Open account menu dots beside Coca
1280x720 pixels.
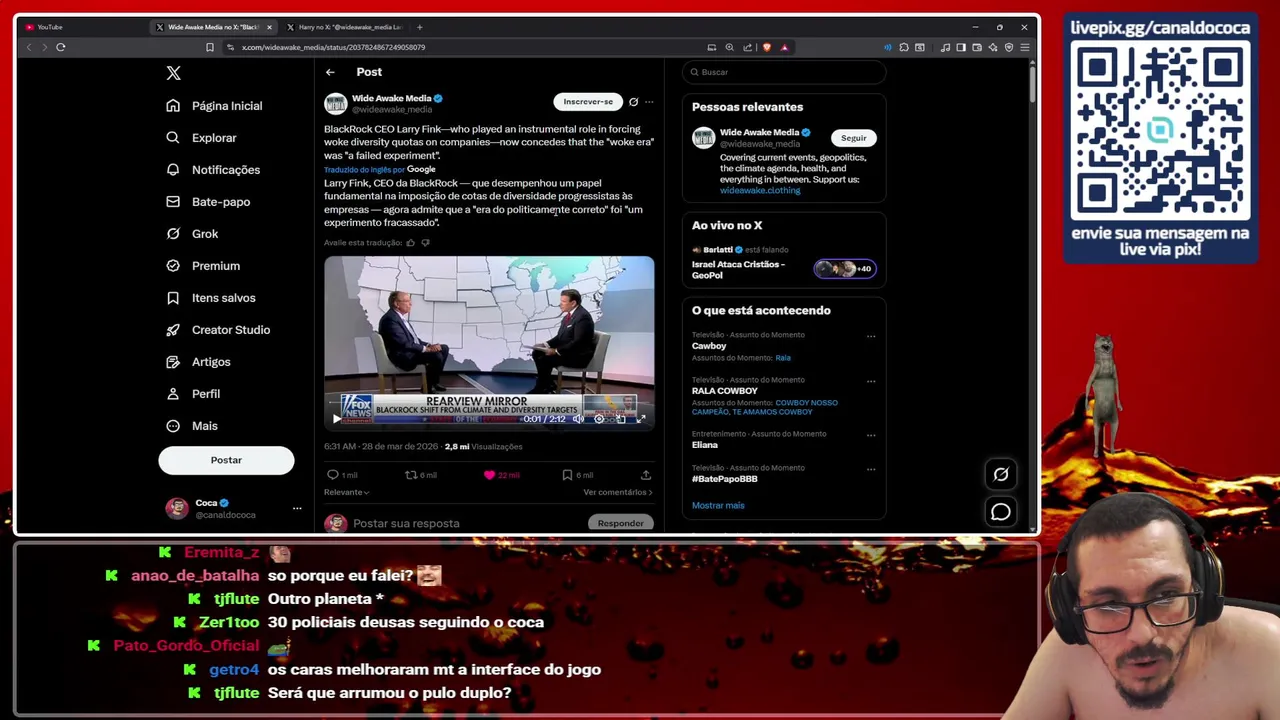297,509
